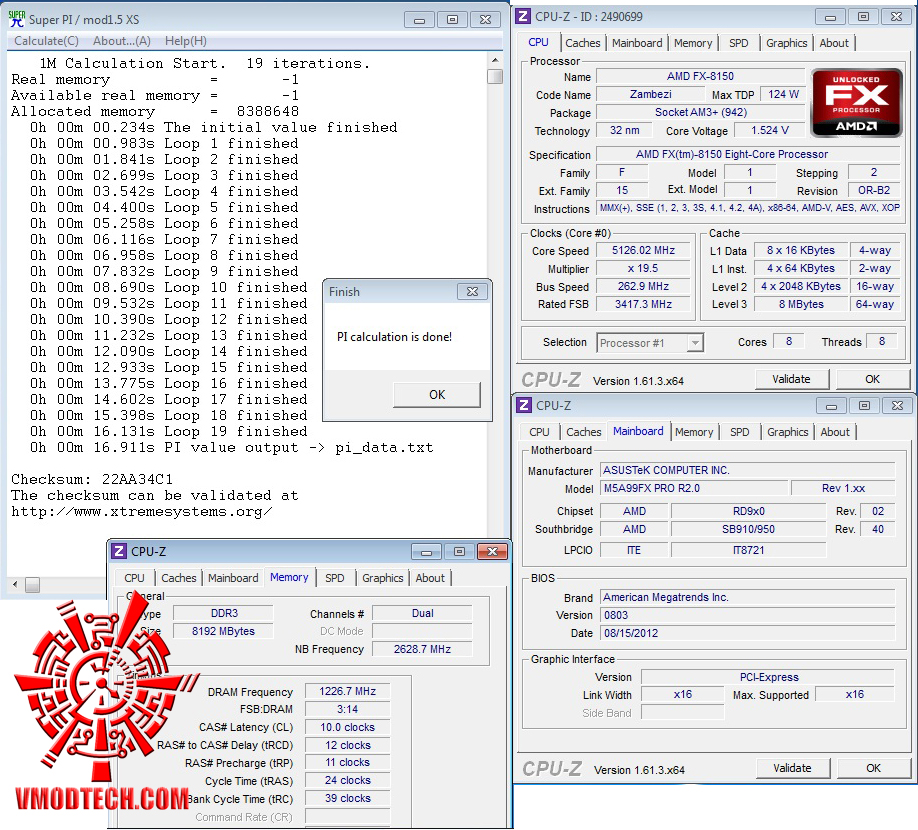Viewport: 918px width, 830px height.
Task: Click Validate in the CPU-Z ID window
Action: tap(791, 379)
